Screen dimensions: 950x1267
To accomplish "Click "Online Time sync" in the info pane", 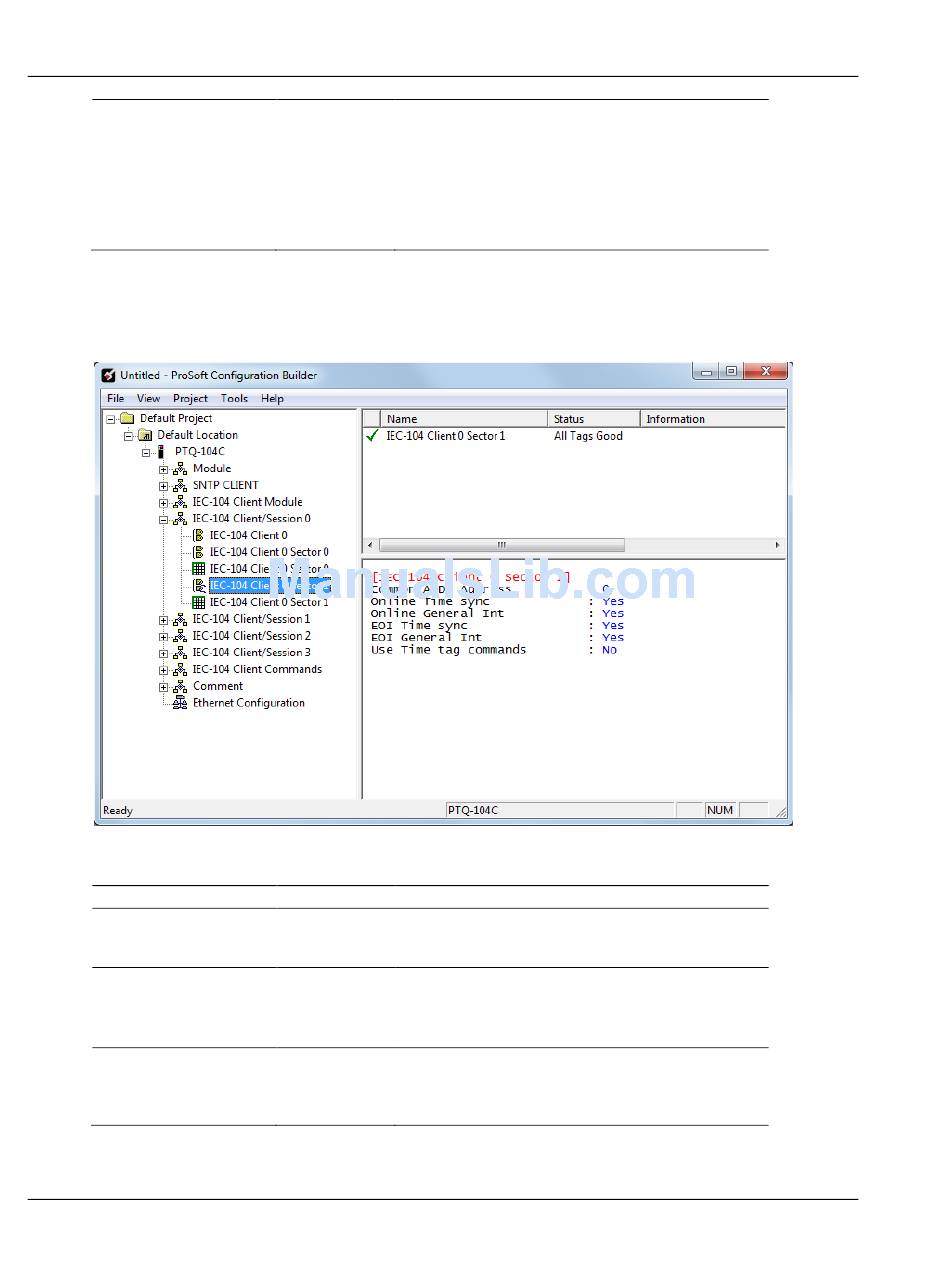I will (x=430, y=602).
